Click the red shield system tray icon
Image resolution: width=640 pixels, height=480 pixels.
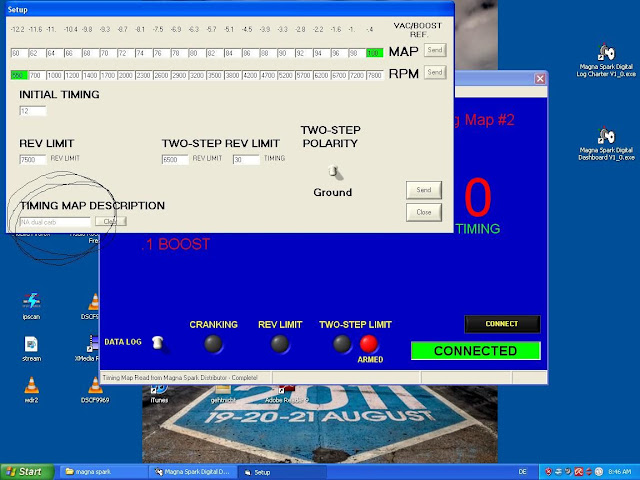click(548, 472)
